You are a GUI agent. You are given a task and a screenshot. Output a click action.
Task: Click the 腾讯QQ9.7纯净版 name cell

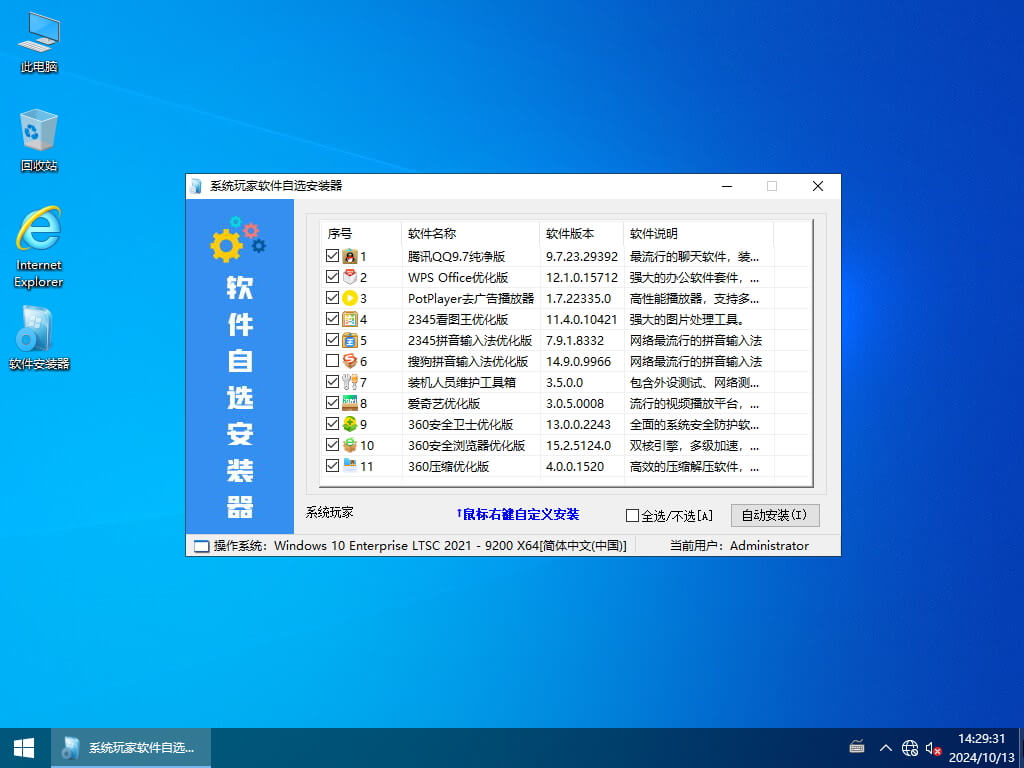tap(456, 257)
